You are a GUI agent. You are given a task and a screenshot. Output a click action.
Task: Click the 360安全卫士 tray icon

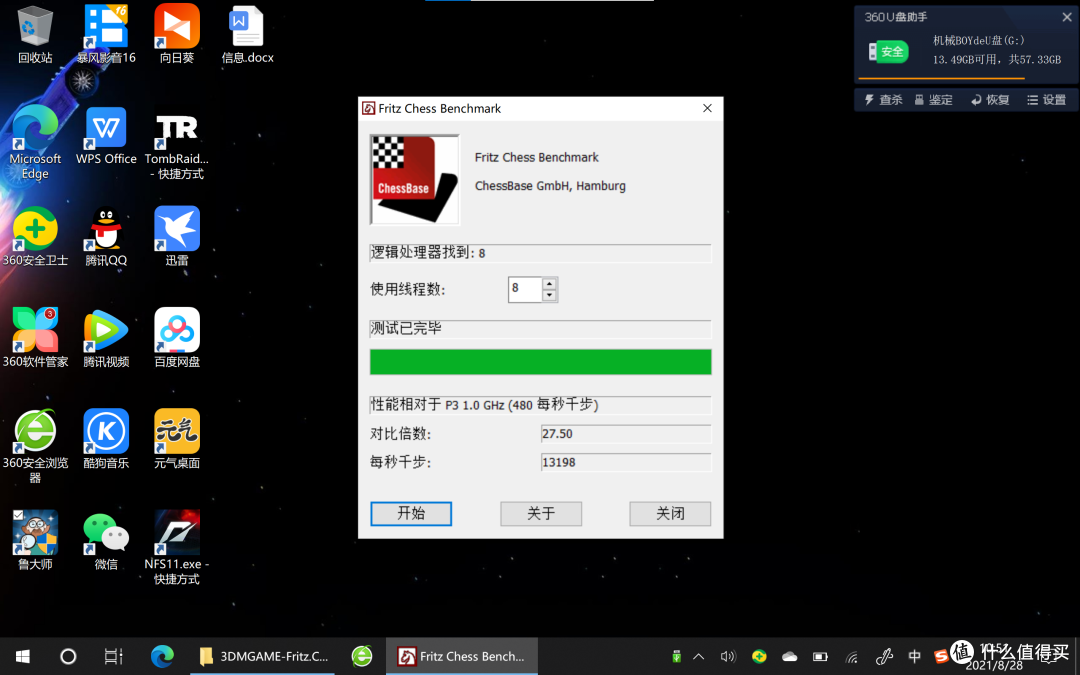point(759,656)
